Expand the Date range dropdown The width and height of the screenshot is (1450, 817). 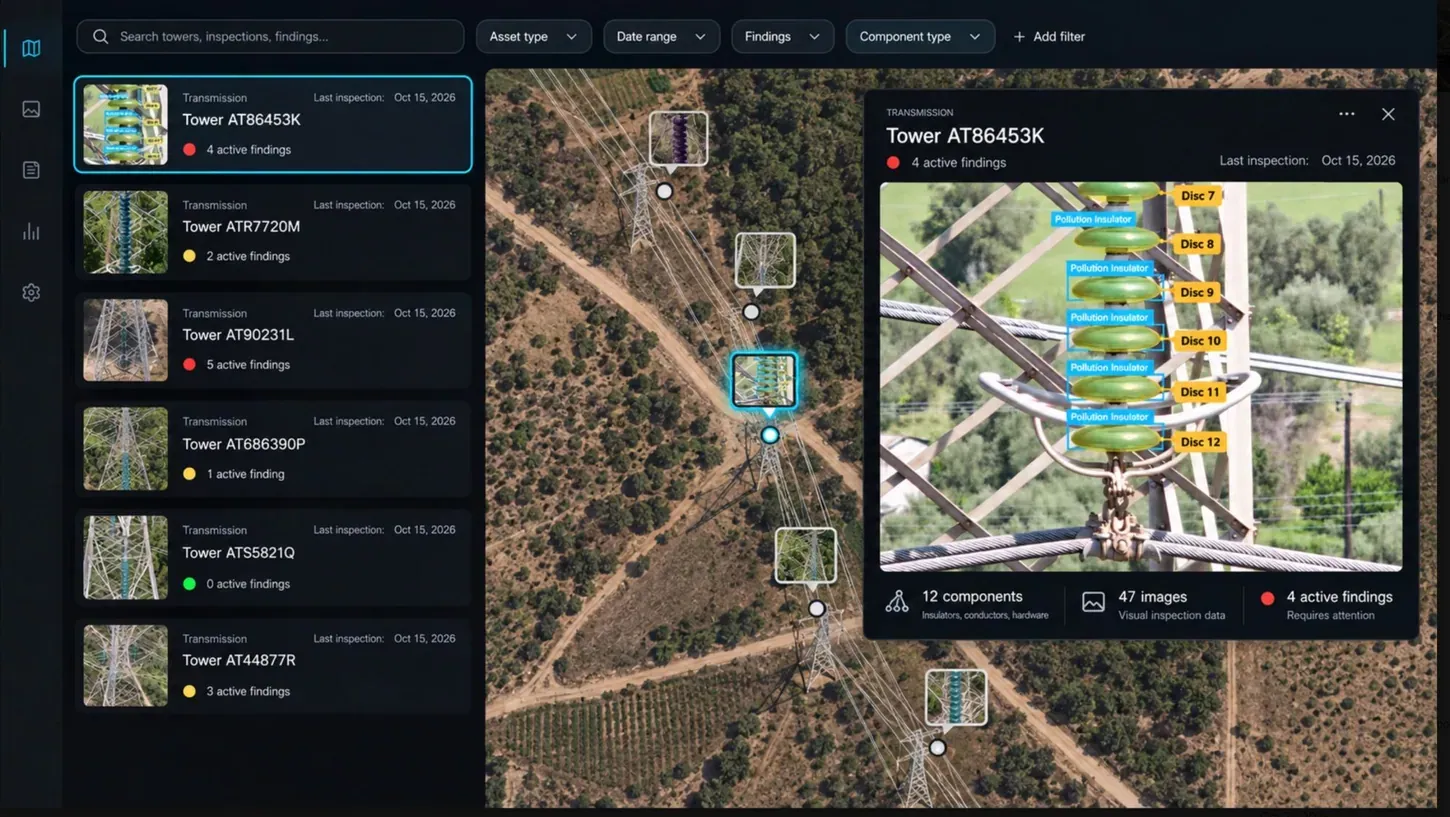point(661,37)
